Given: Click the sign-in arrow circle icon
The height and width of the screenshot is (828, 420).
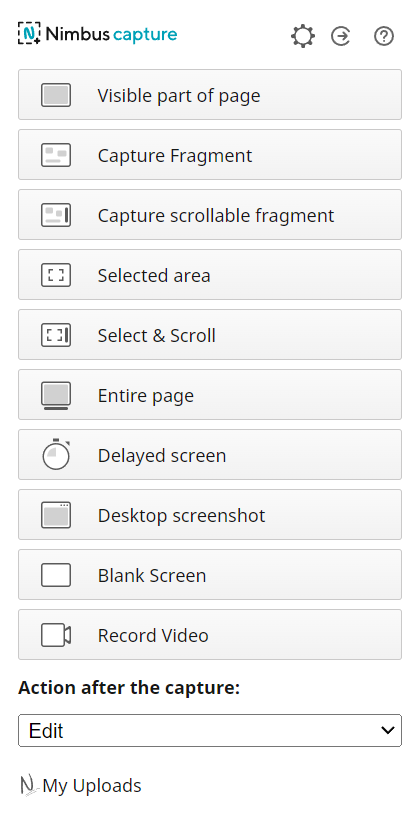Looking at the screenshot, I should (341, 36).
